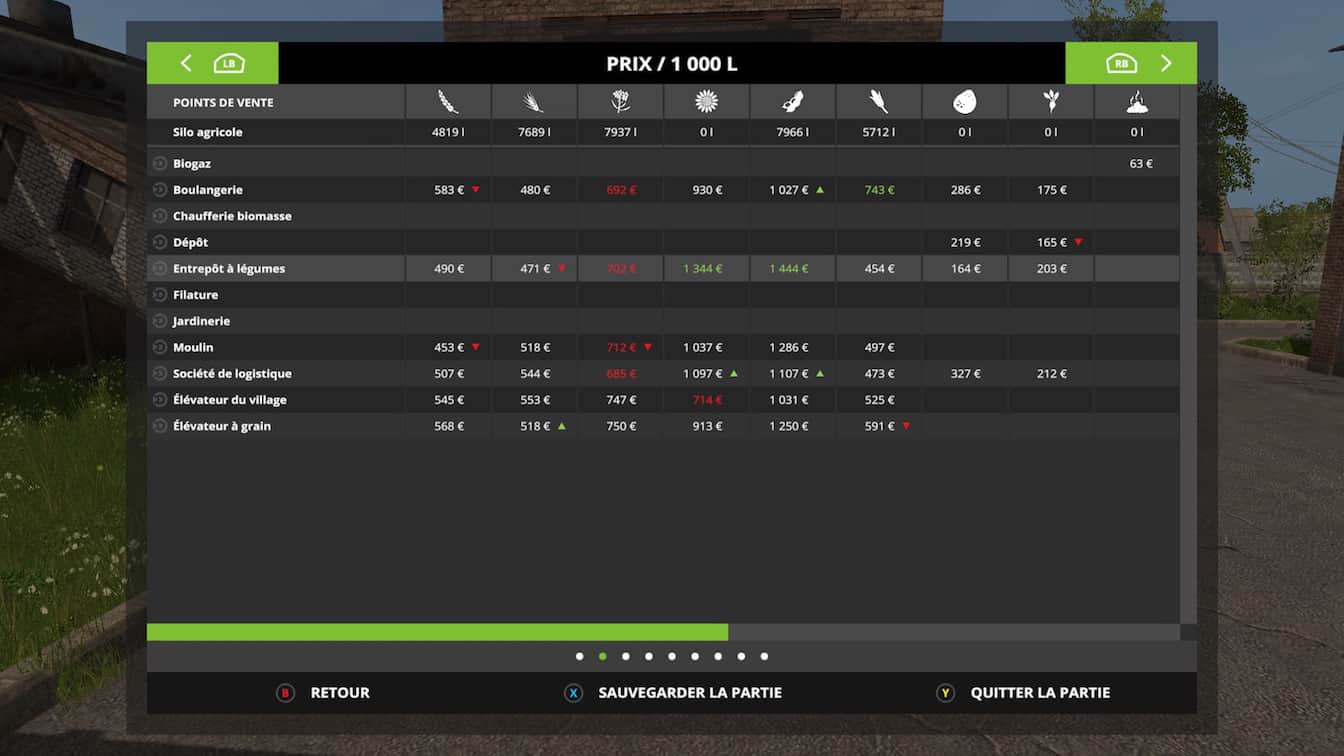Click the potato column icon
Screen dimensions: 1344x756
964,102
